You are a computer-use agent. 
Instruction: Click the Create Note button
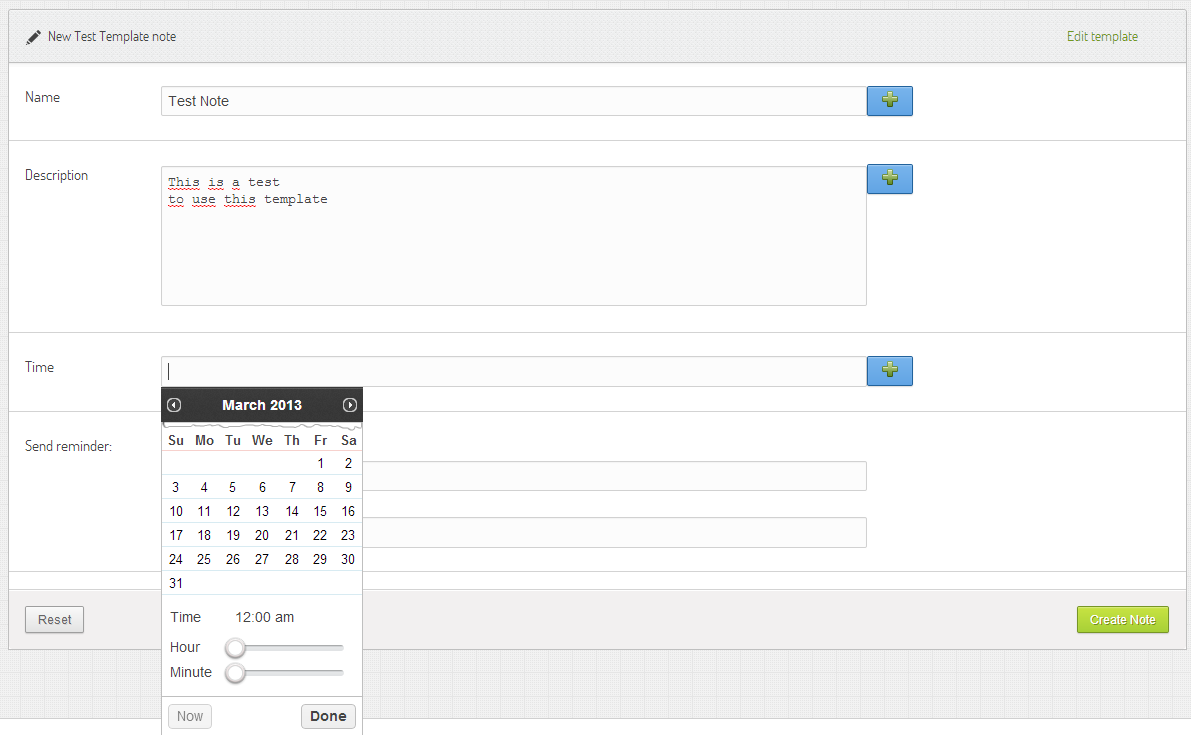click(x=1123, y=620)
